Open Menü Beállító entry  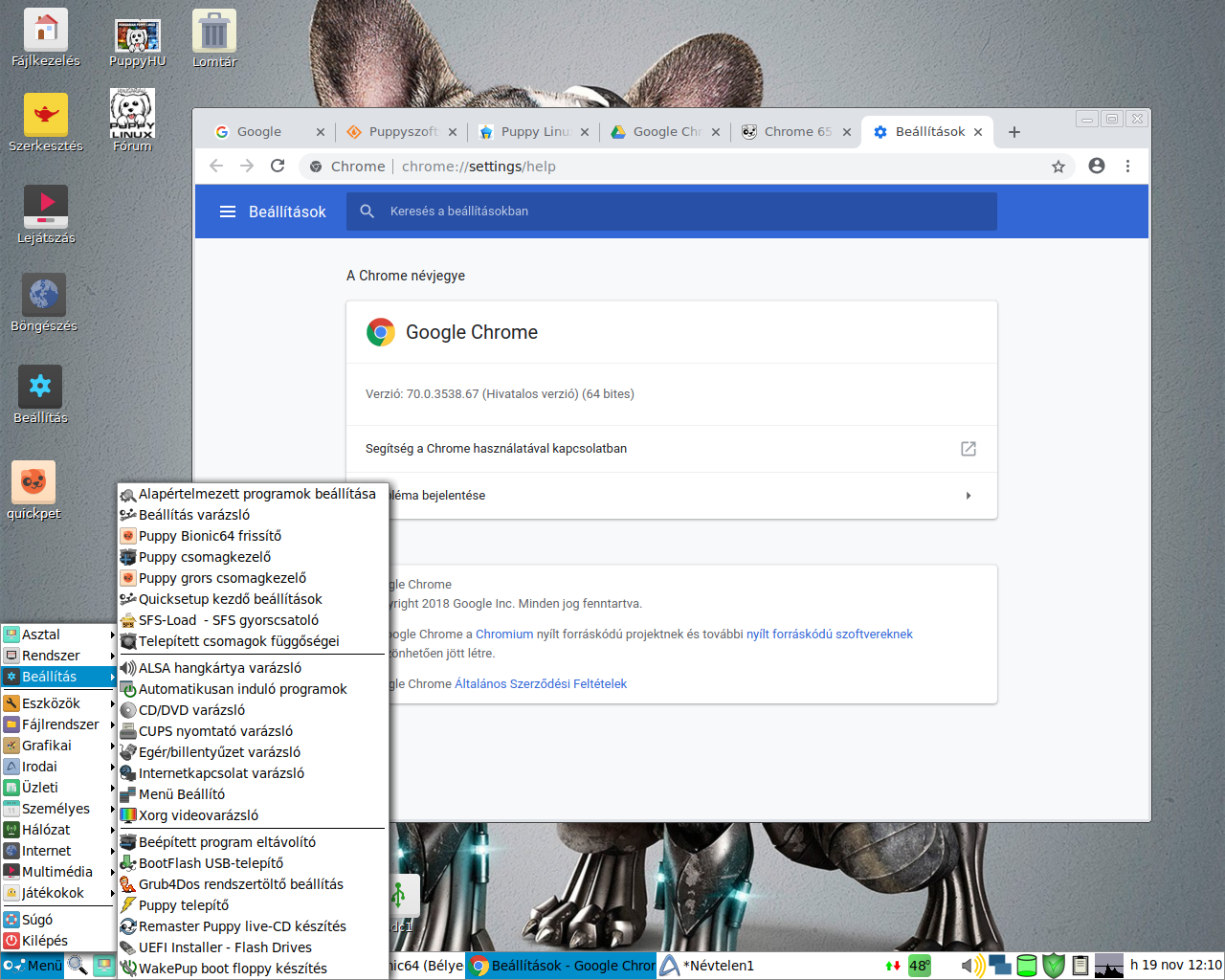pos(253,794)
